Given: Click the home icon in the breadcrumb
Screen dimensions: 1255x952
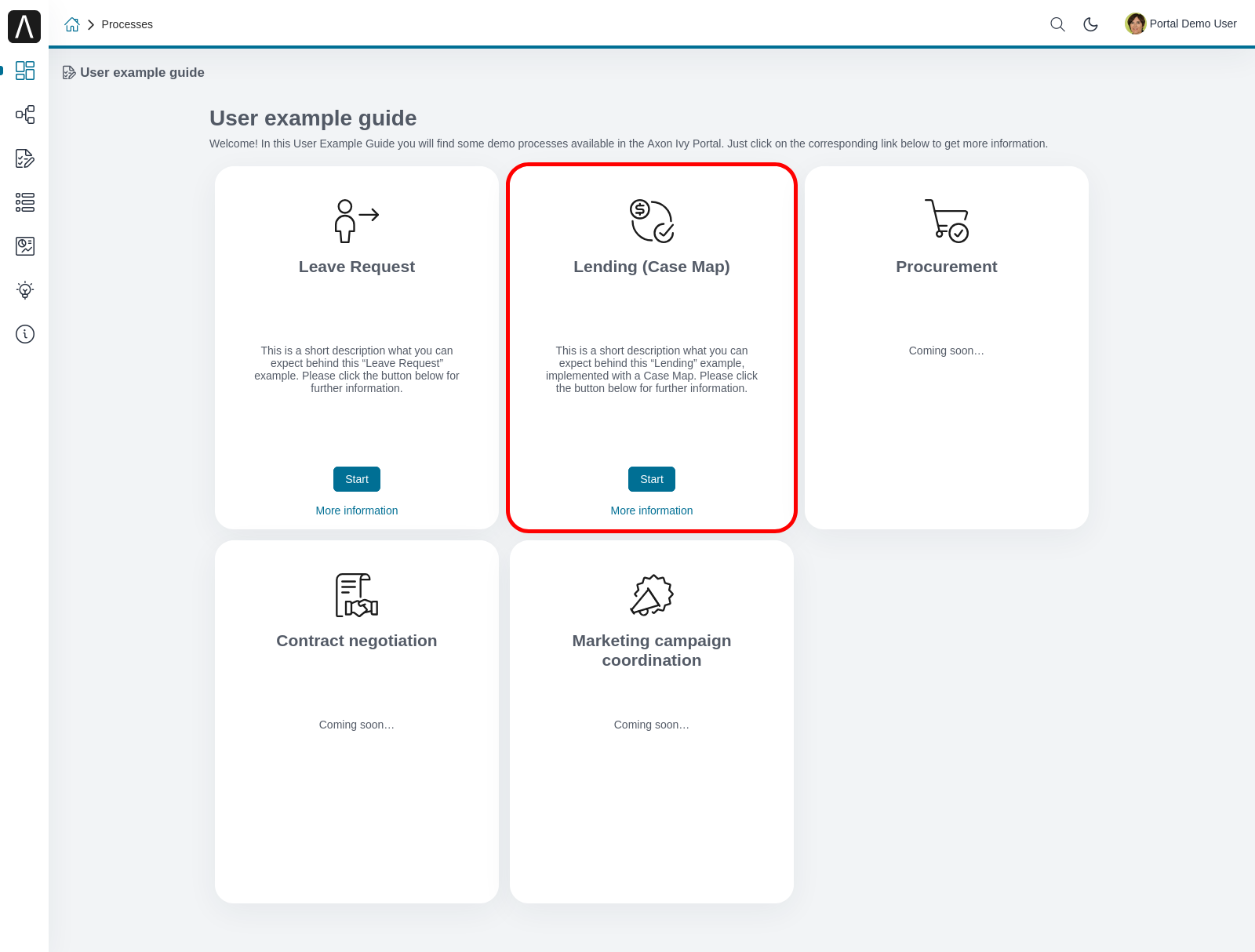Looking at the screenshot, I should (72, 24).
